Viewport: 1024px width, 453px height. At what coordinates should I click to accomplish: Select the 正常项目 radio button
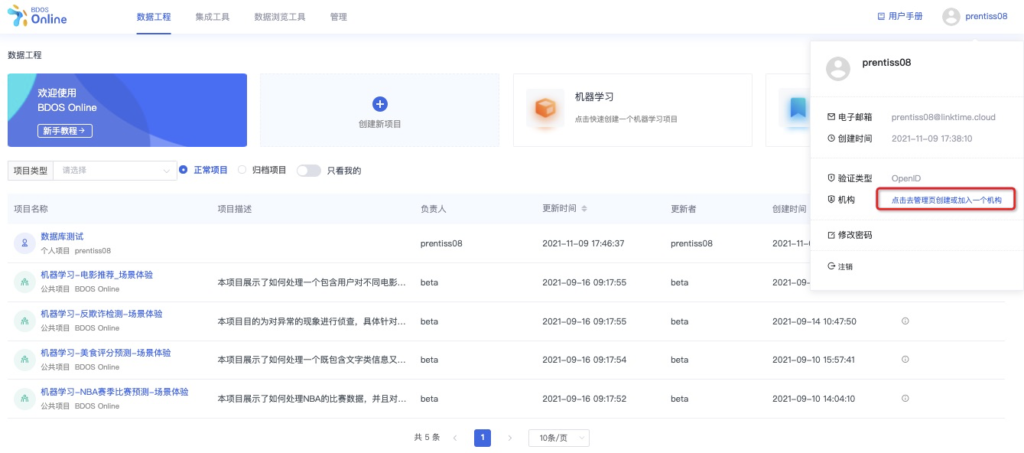click(184, 170)
